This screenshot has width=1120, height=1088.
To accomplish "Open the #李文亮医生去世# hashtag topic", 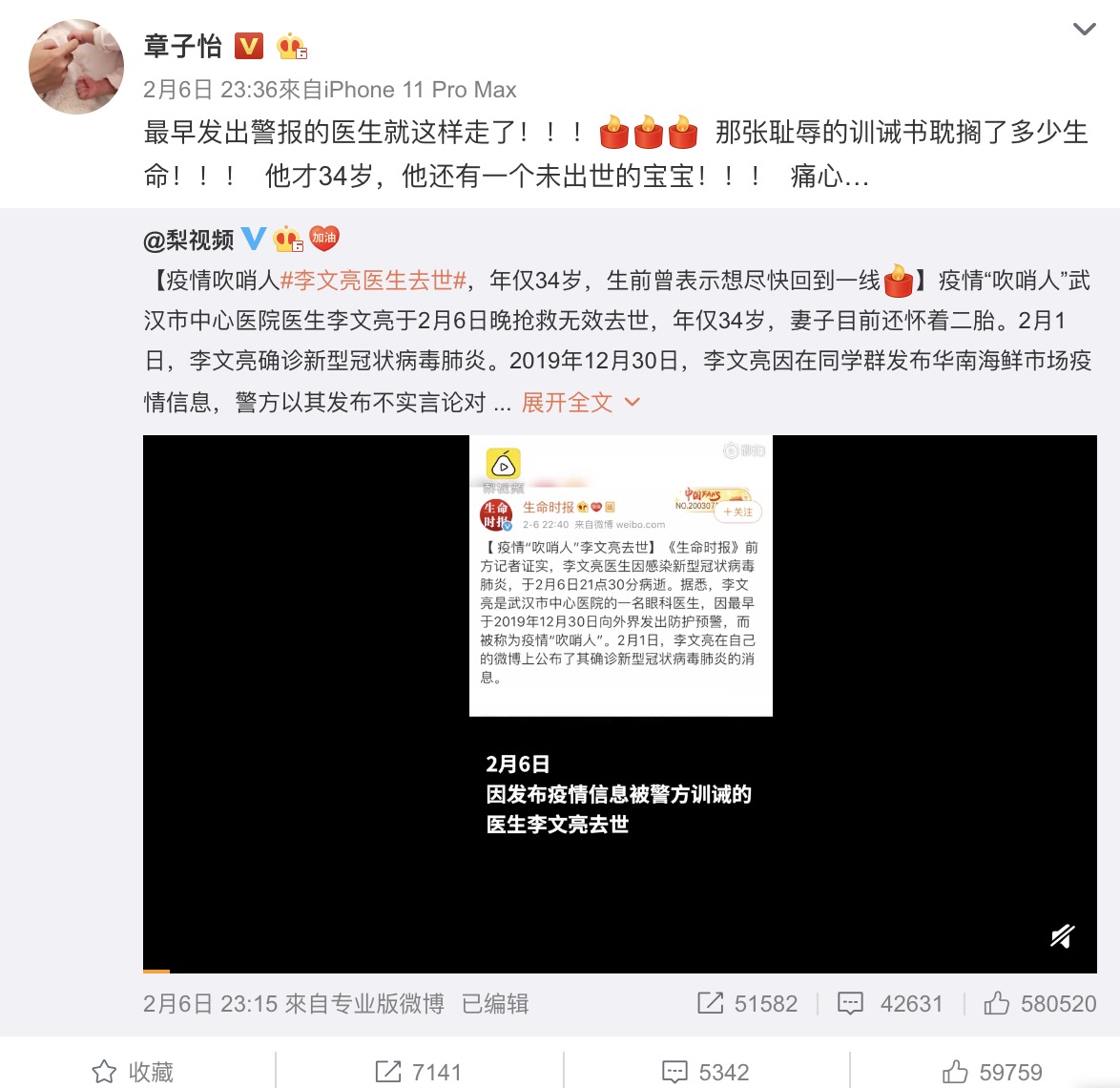I will click(373, 280).
